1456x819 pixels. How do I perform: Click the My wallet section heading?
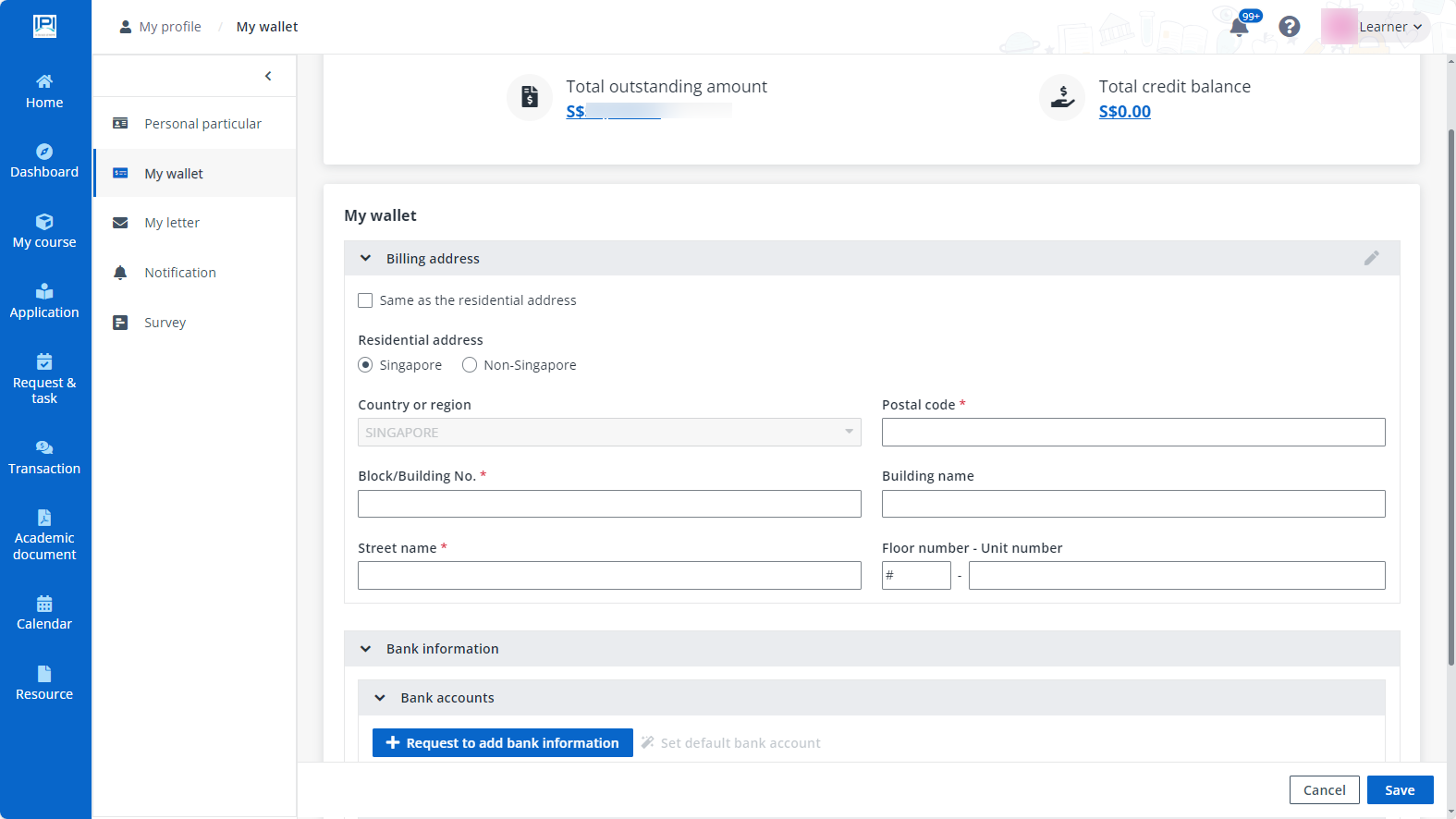point(380,215)
